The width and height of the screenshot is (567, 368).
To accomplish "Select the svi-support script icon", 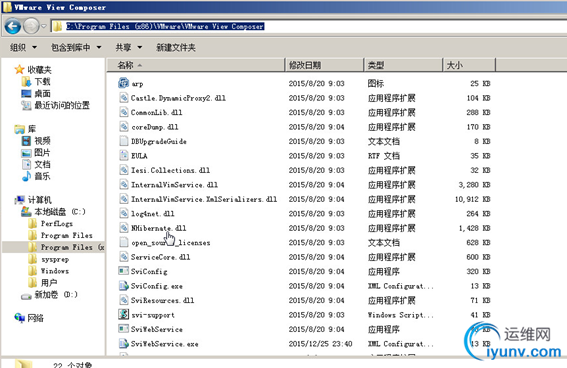I will point(124,314).
